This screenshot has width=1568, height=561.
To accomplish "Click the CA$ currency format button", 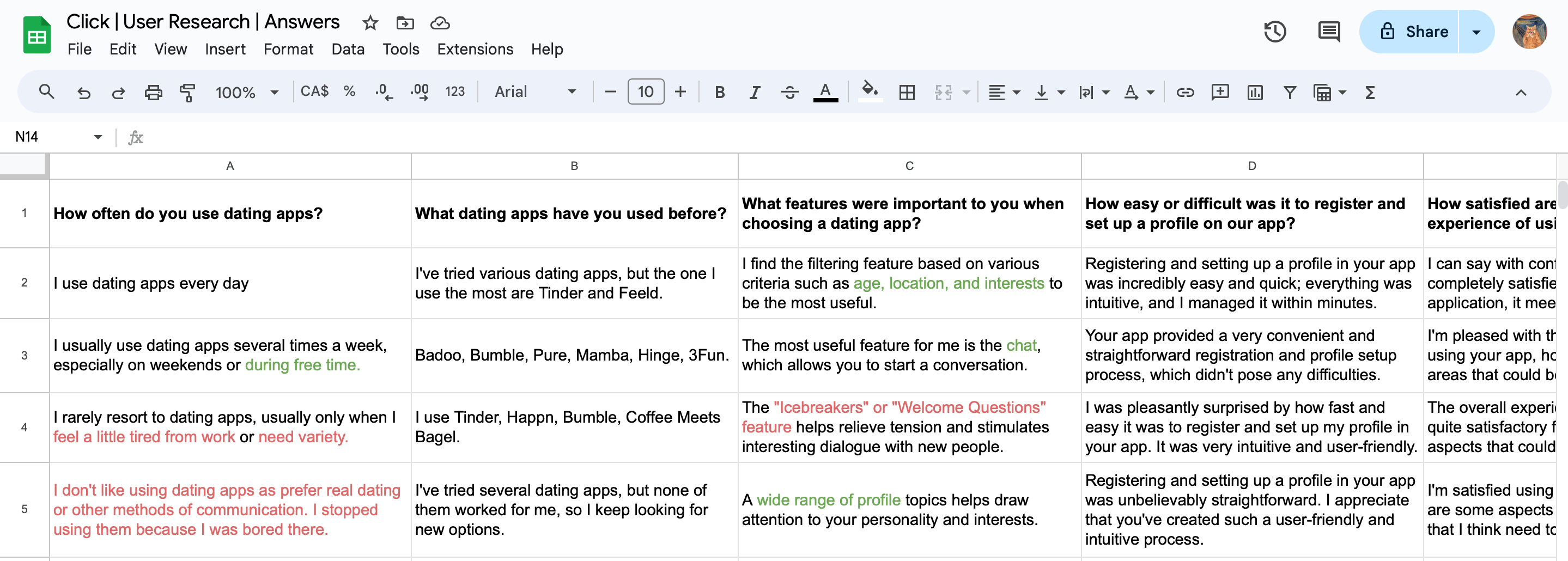I will click(314, 92).
